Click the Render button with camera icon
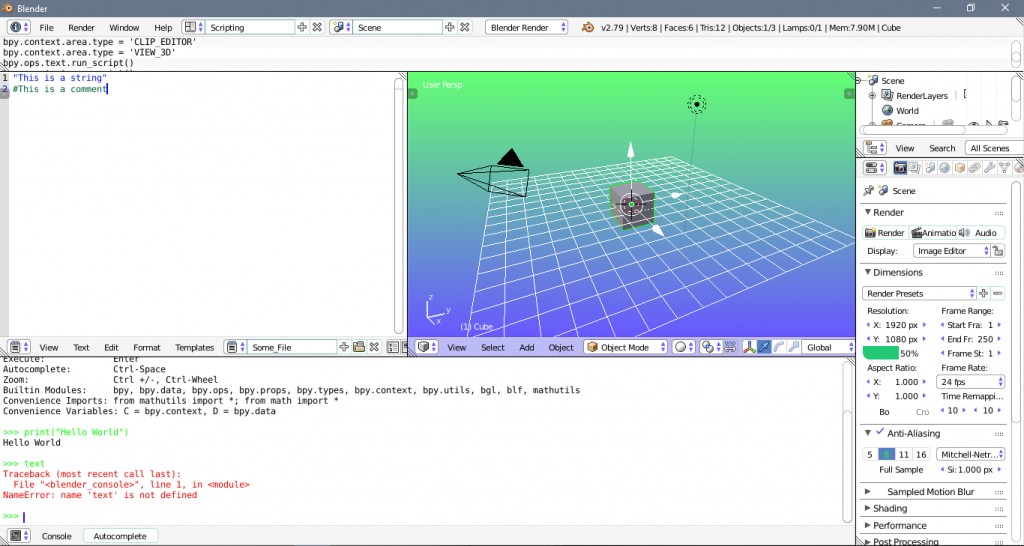Screen dimensions: 1024x546 click(x=885, y=232)
